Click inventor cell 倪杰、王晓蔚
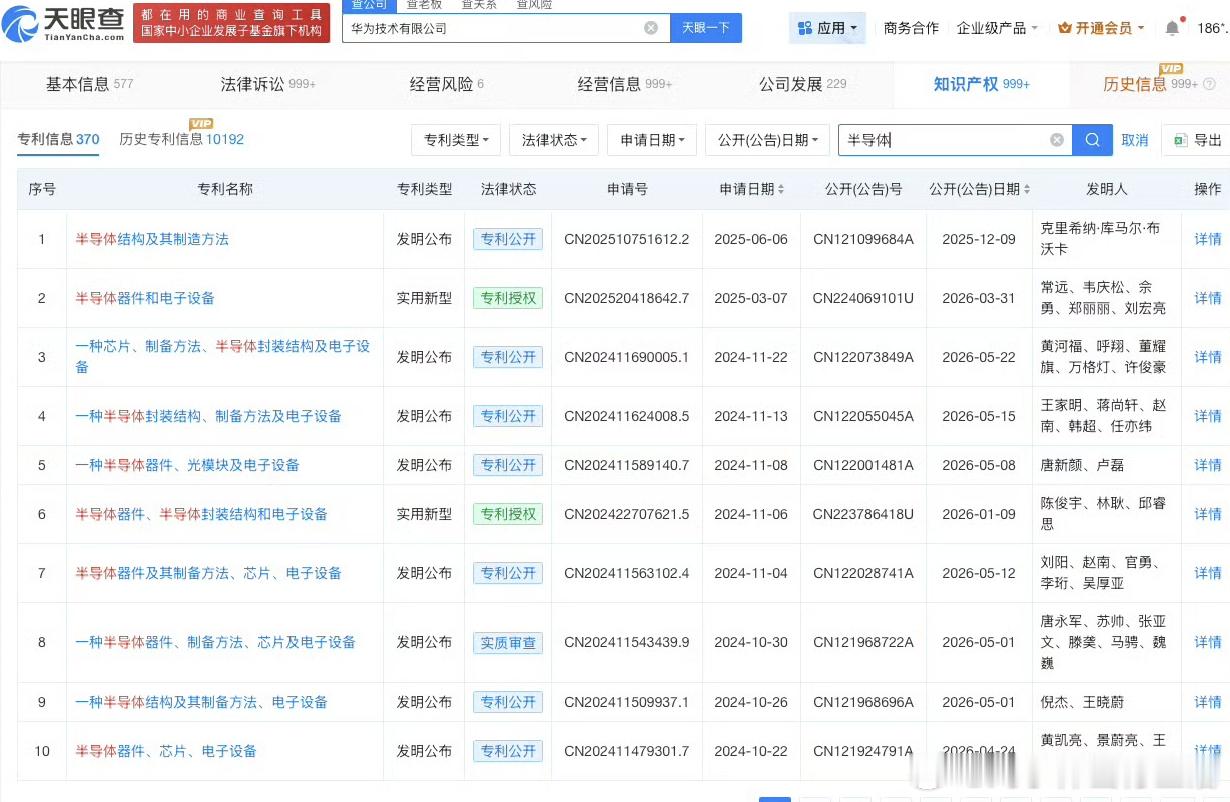The width and height of the screenshot is (1230, 802). (1083, 702)
